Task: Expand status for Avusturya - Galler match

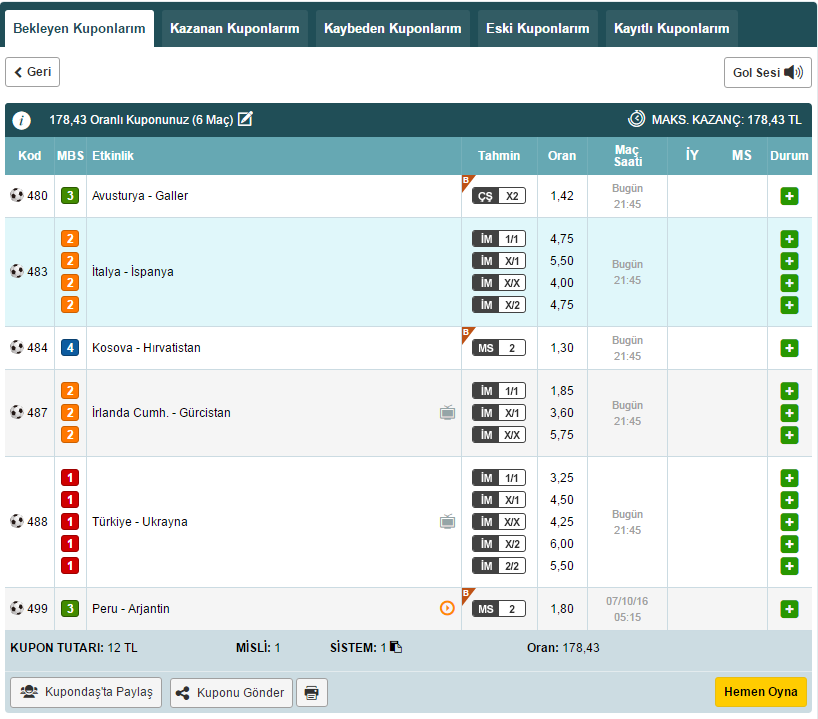Action: (x=789, y=196)
